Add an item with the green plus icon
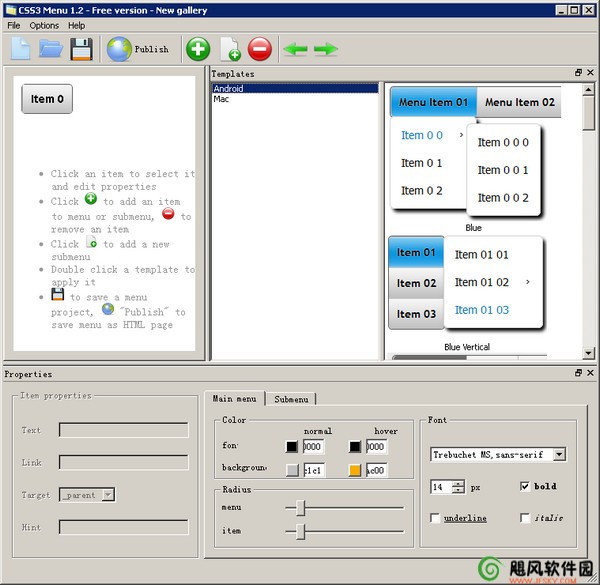This screenshot has height=585, width=600. (198, 49)
